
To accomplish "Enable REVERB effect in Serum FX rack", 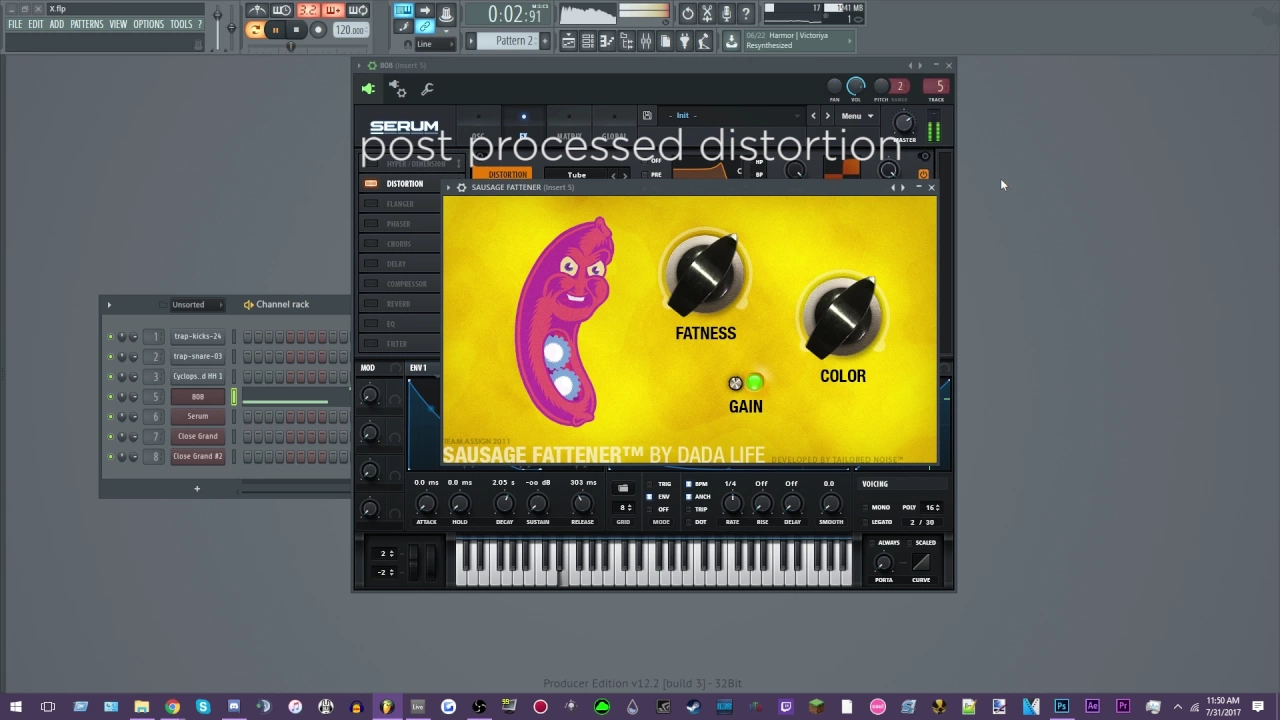I will coord(371,304).
